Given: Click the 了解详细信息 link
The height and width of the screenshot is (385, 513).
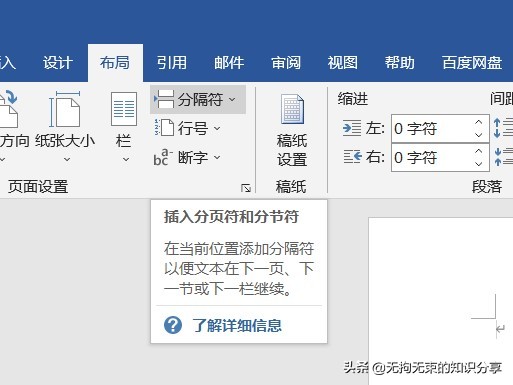Looking at the screenshot, I should [x=237, y=325].
